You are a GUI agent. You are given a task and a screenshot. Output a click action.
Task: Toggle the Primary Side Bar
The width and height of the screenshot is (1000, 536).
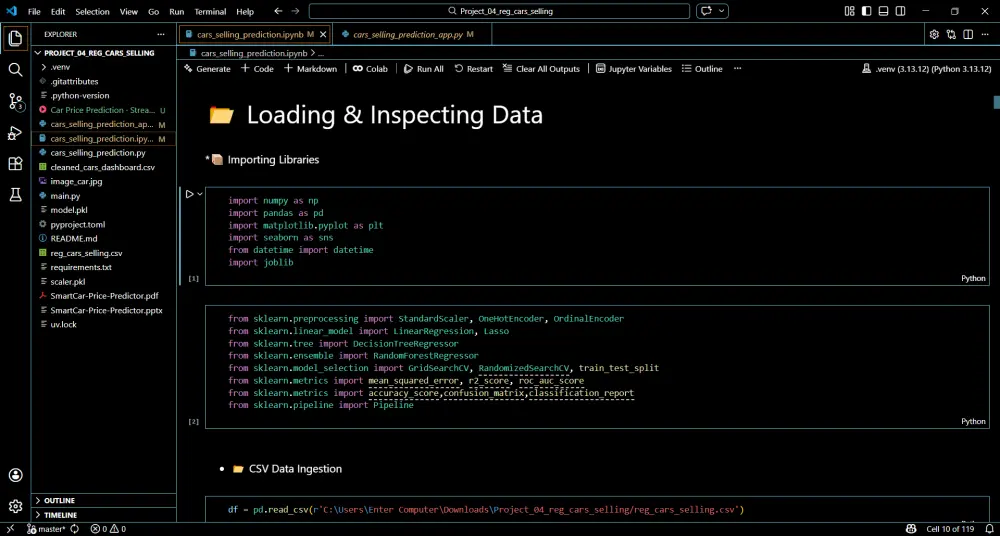(866, 11)
